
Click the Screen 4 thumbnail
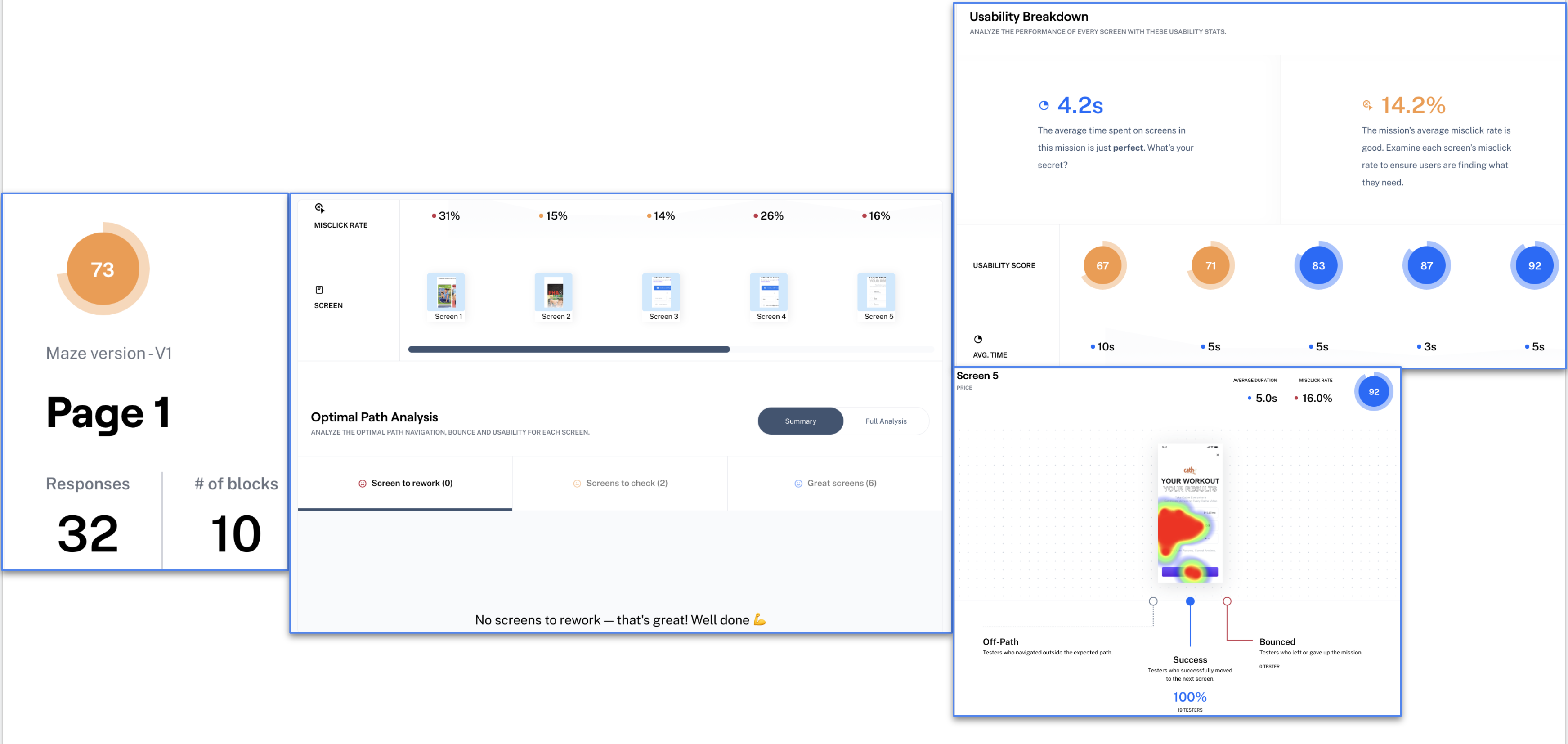click(768, 292)
